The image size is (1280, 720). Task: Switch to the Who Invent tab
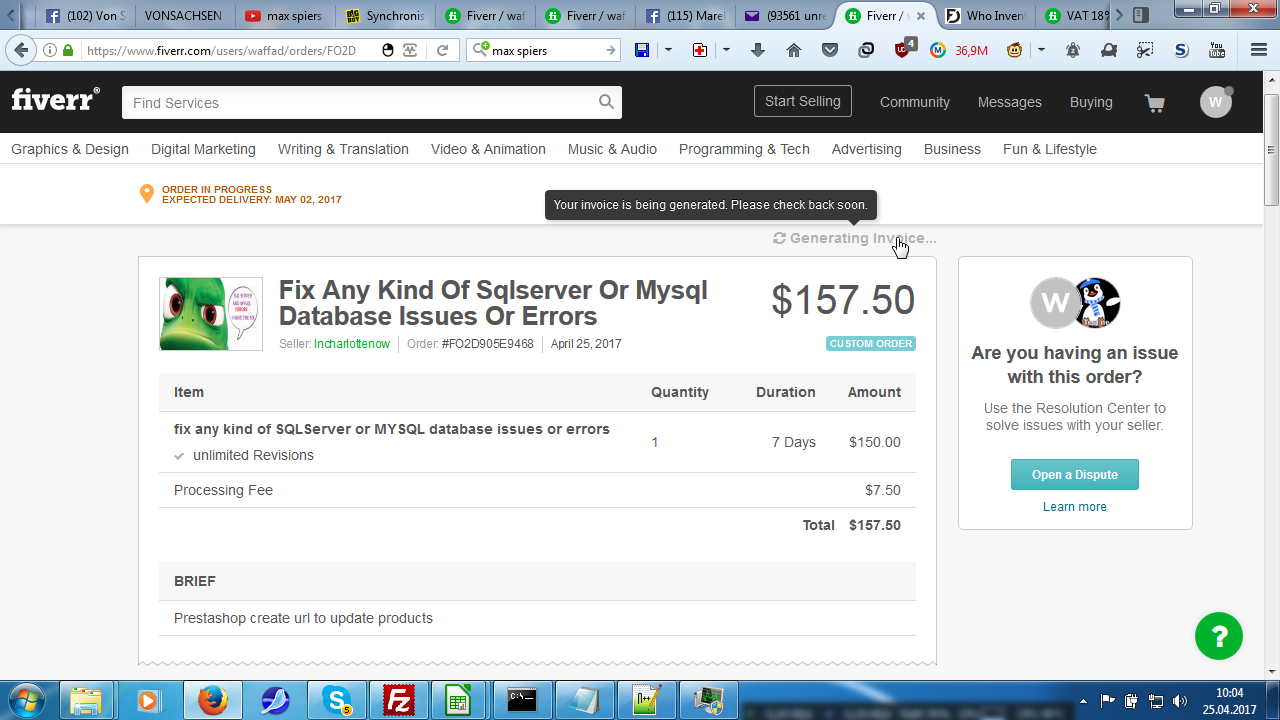point(986,16)
